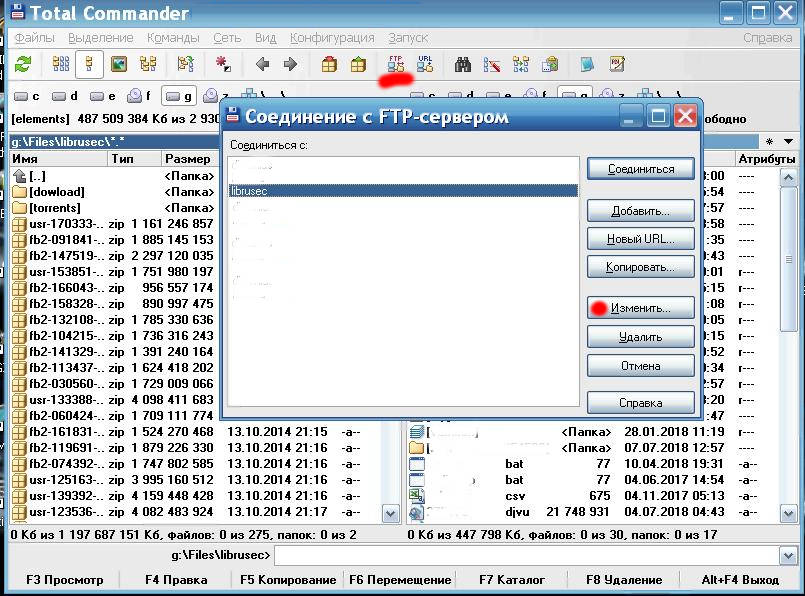Click the left panel scrollbar down arrow
This screenshot has height=596, width=805.
pyautogui.click(x=391, y=513)
